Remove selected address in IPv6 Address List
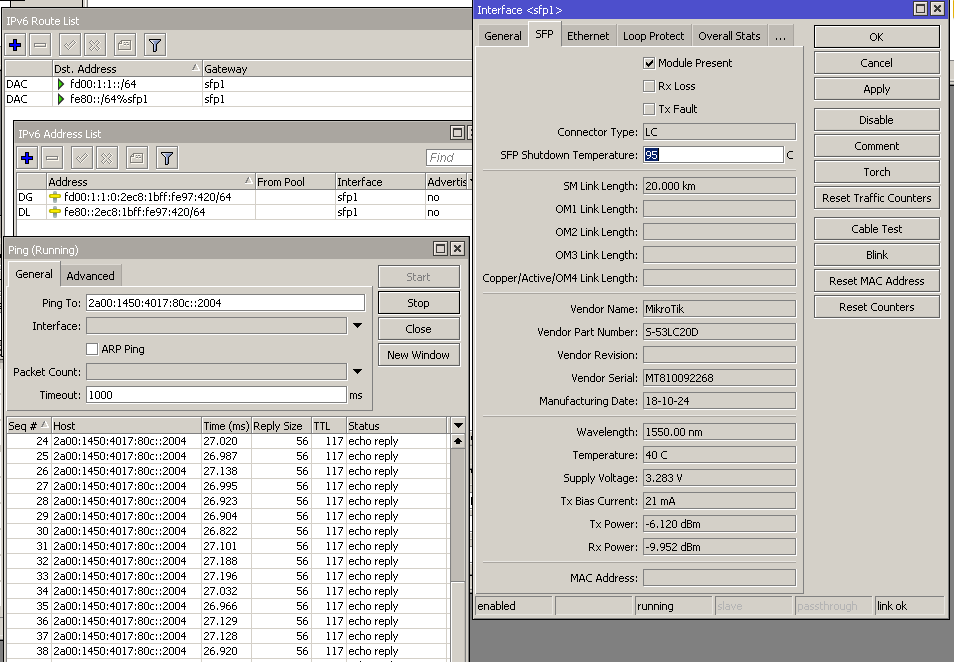 (52, 158)
